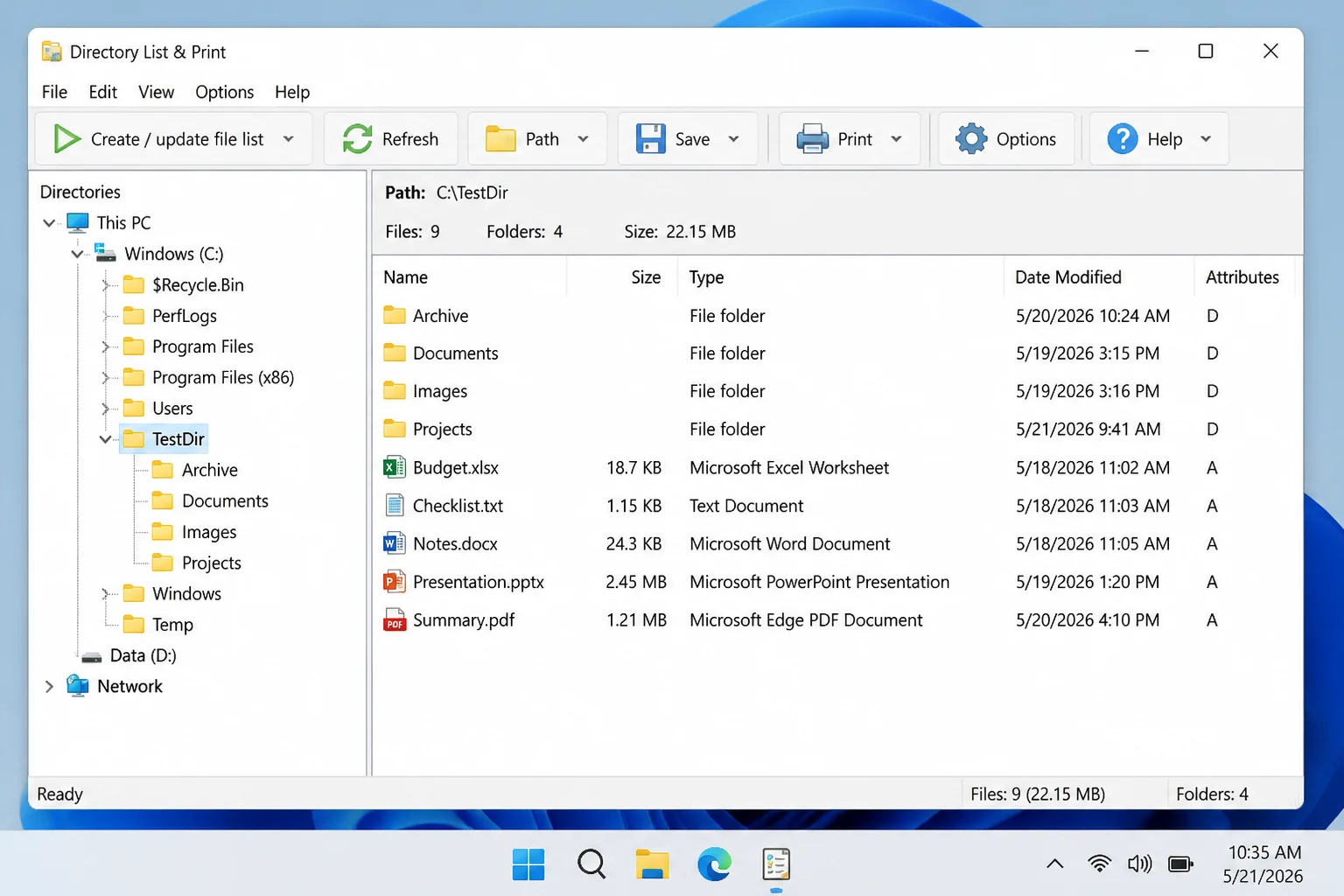Click the PowerPoint icon beside Presentation.pptx
This screenshot has height=896, width=1344.
[395, 582]
